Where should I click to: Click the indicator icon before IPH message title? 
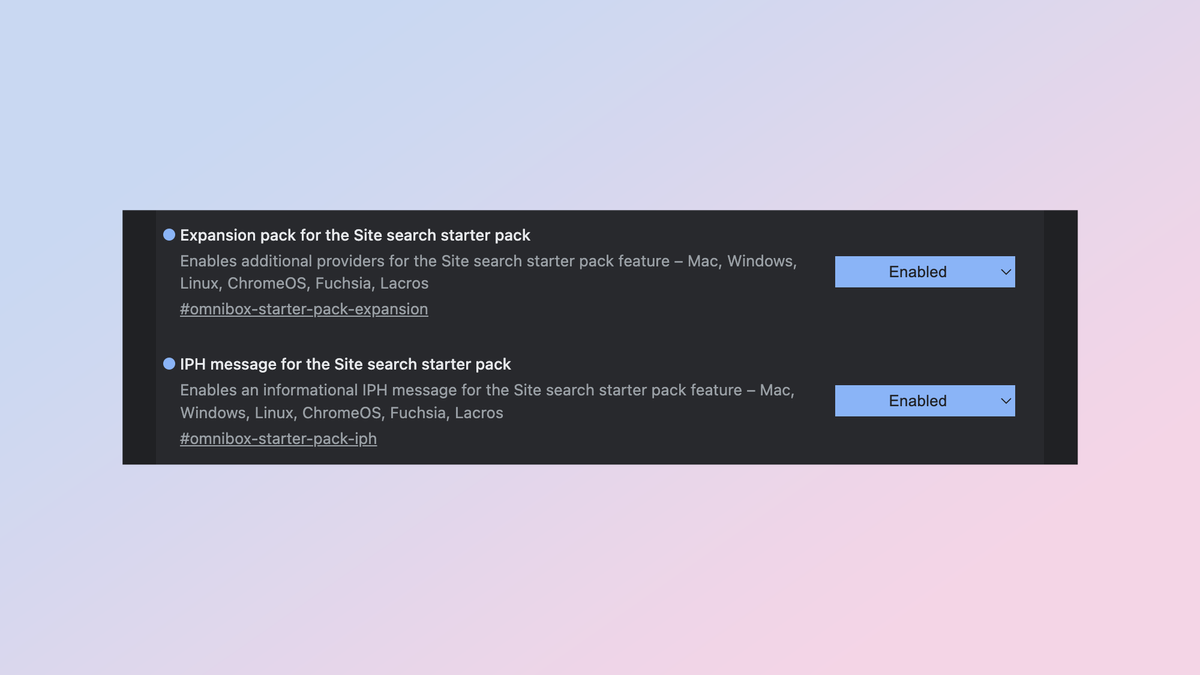(167, 364)
